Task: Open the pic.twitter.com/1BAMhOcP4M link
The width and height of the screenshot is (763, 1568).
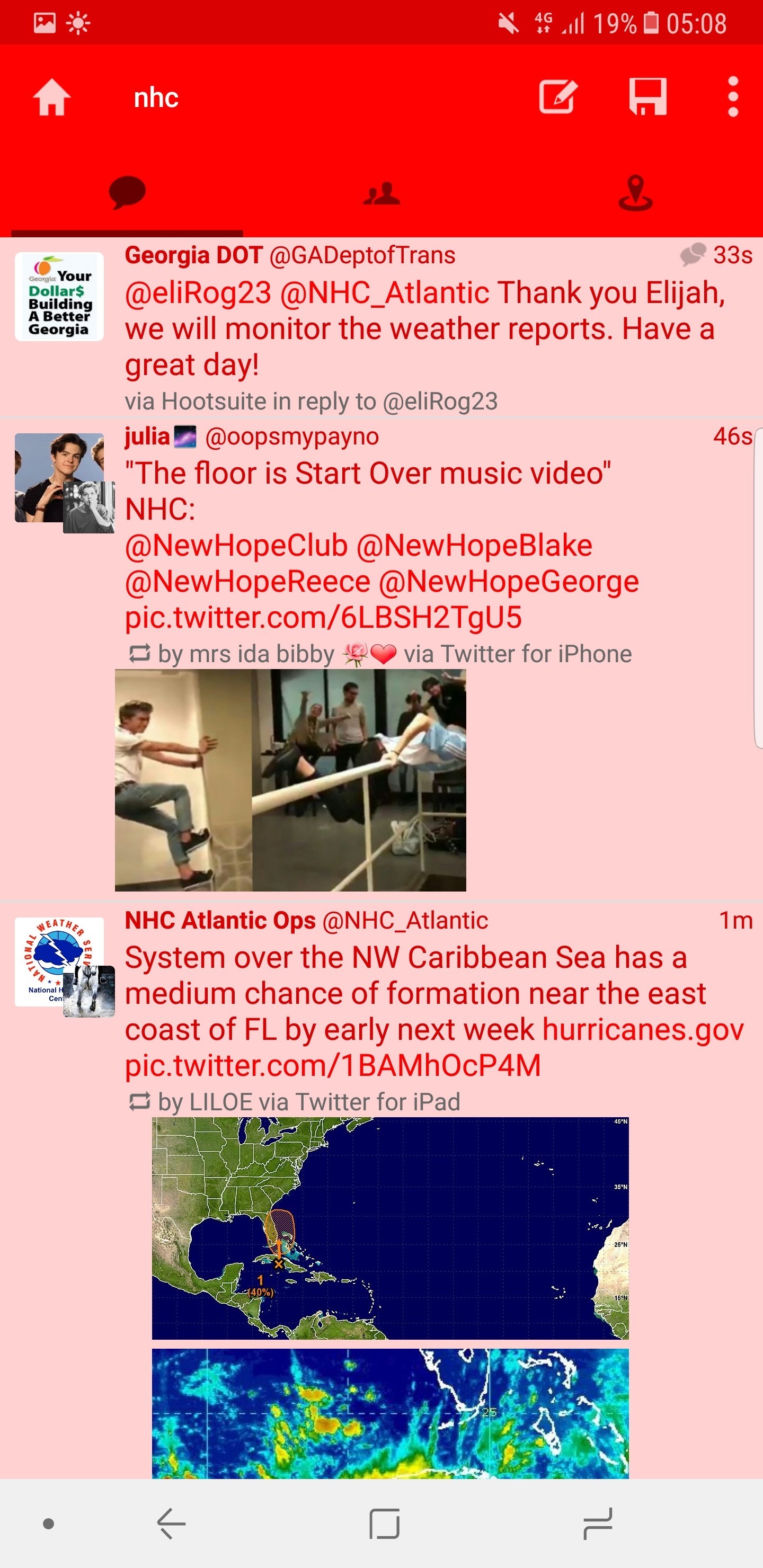Action: pyautogui.click(x=333, y=1065)
